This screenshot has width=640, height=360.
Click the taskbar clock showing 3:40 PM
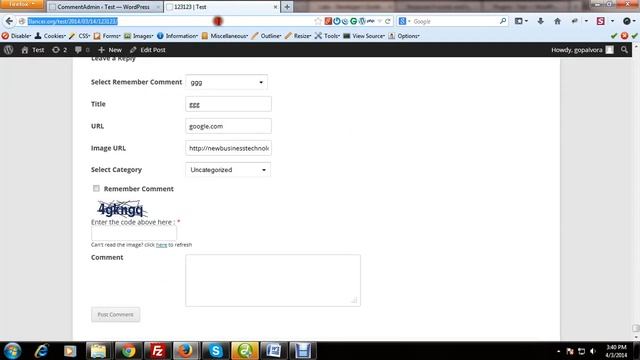(x=616, y=351)
